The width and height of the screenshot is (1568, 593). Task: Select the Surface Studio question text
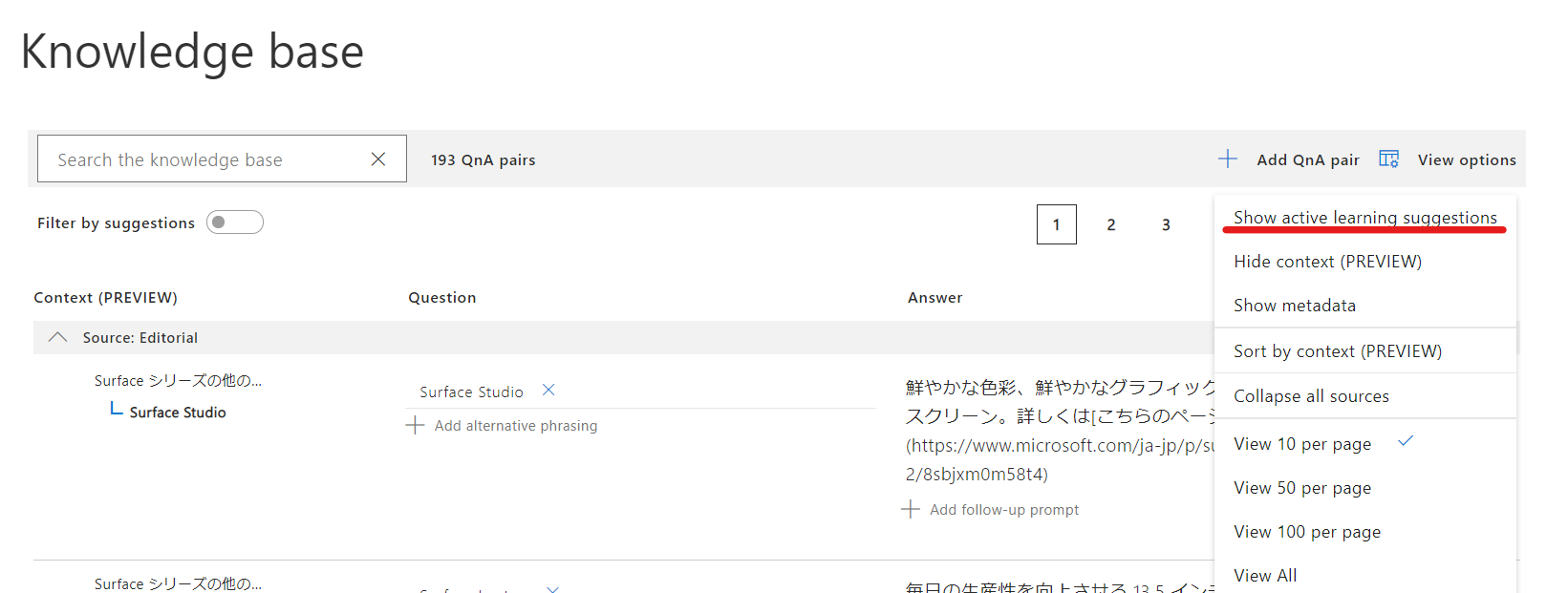pos(471,392)
